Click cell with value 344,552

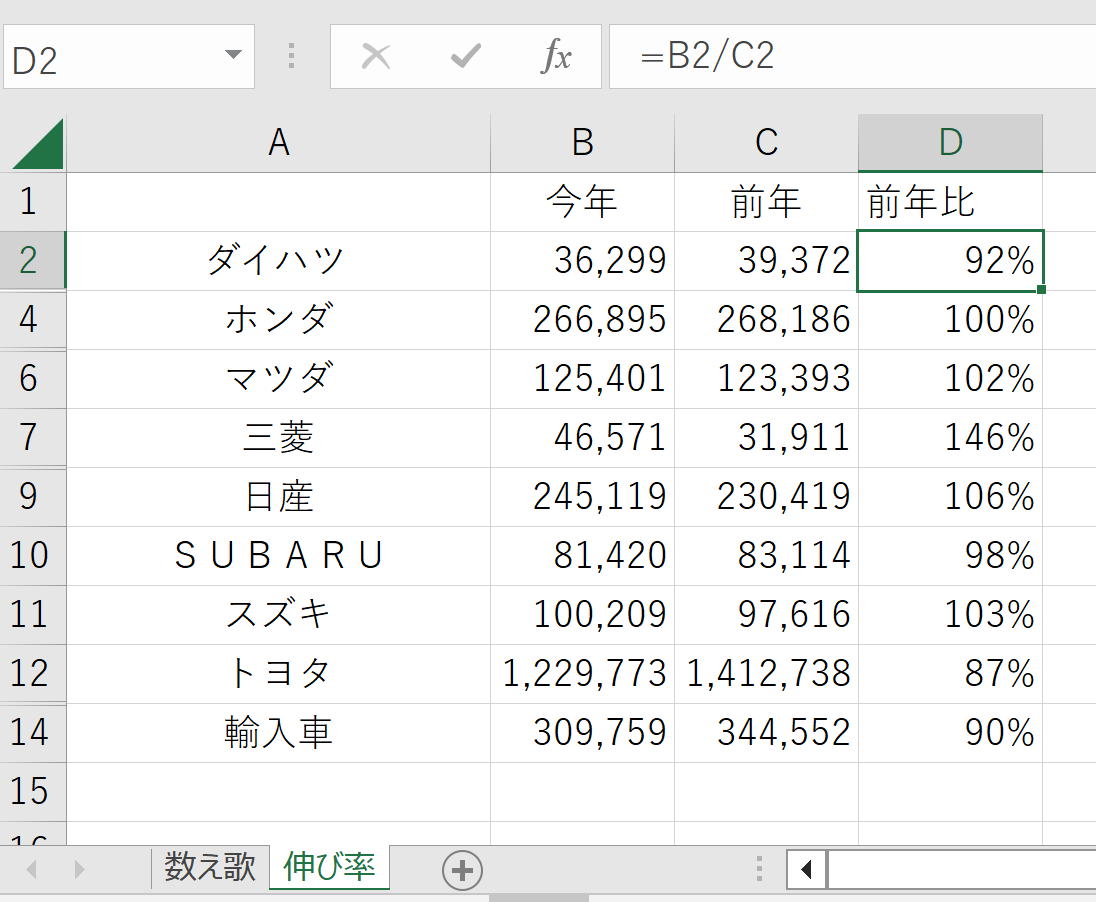[x=766, y=733]
